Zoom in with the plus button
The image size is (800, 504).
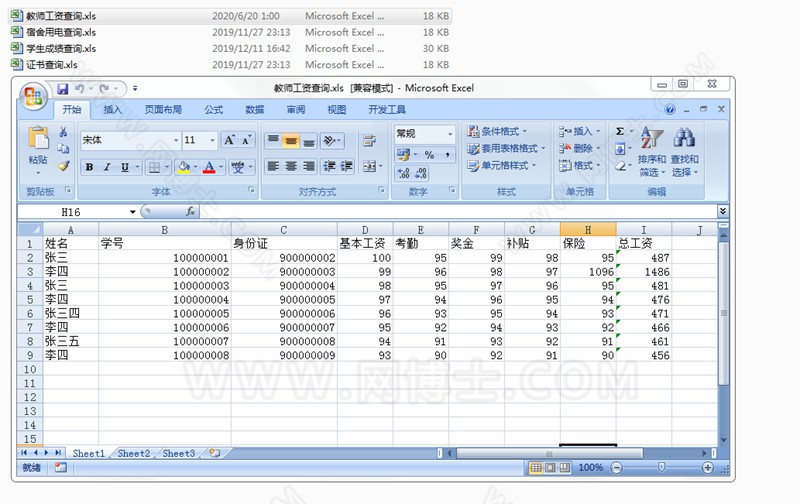707,467
